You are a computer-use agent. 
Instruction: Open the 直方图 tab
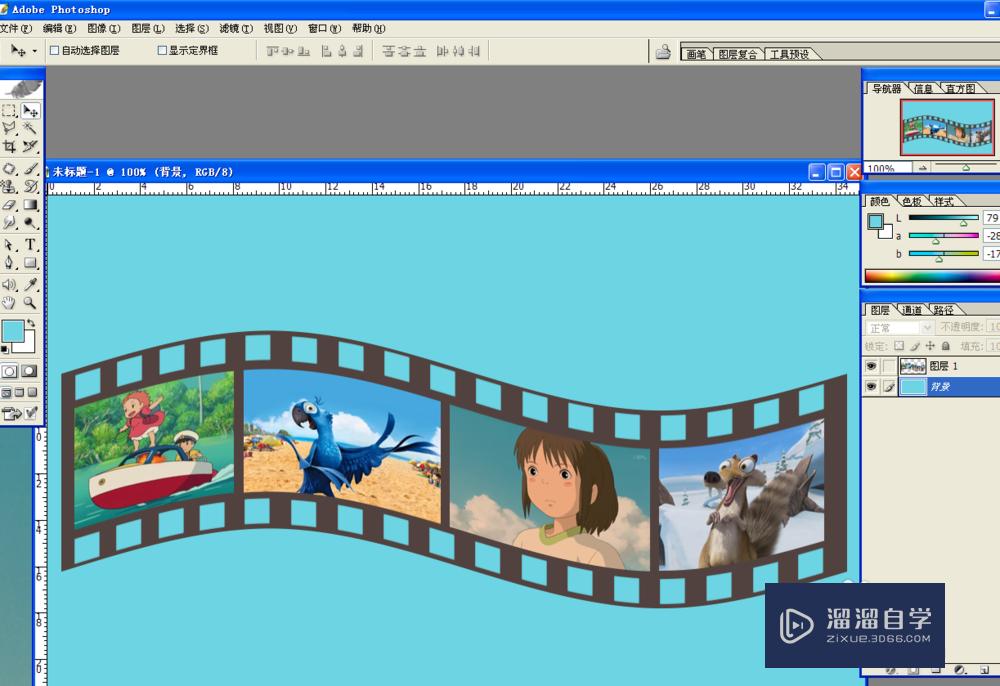[x=960, y=89]
